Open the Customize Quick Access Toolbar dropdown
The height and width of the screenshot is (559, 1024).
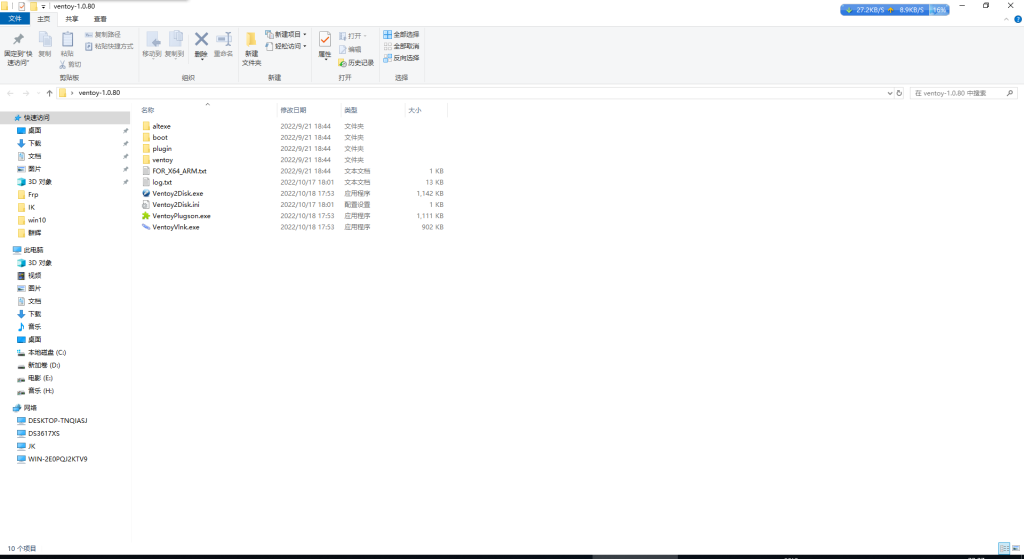click(x=43, y=7)
